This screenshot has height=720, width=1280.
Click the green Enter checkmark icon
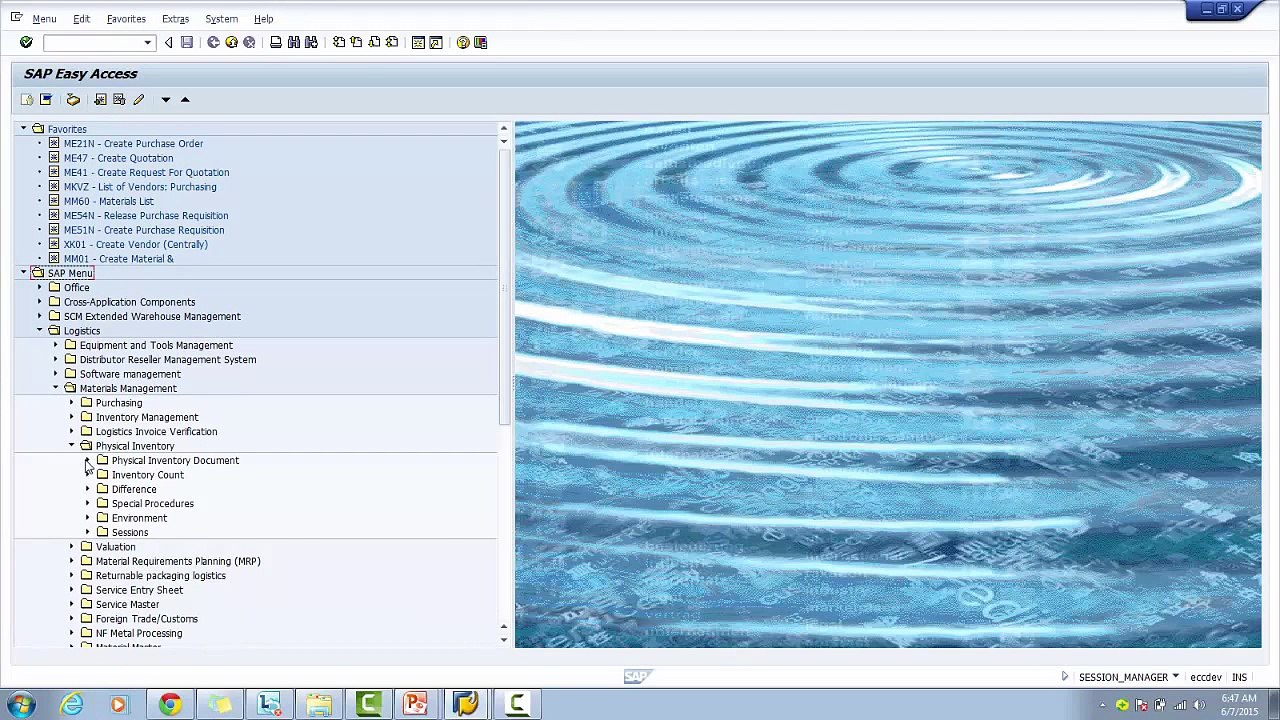pyautogui.click(x=26, y=42)
